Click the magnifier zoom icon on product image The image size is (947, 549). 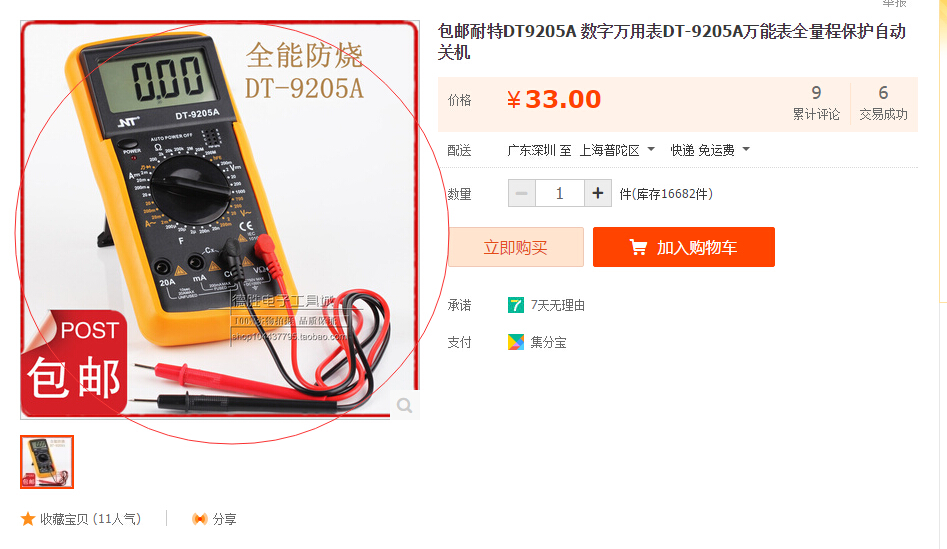[405, 405]
